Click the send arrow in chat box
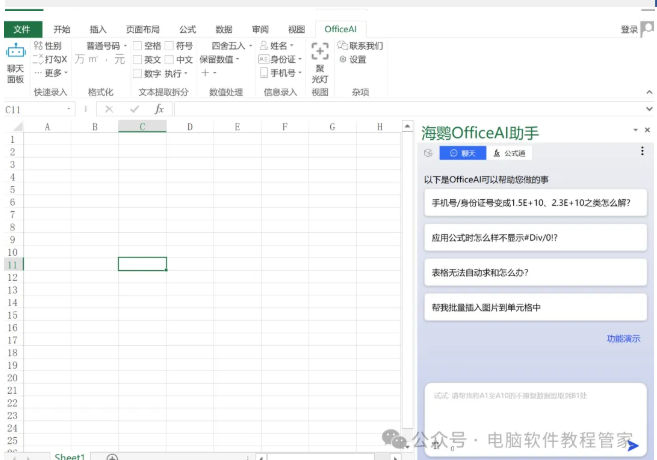 [x=633, y=446]
